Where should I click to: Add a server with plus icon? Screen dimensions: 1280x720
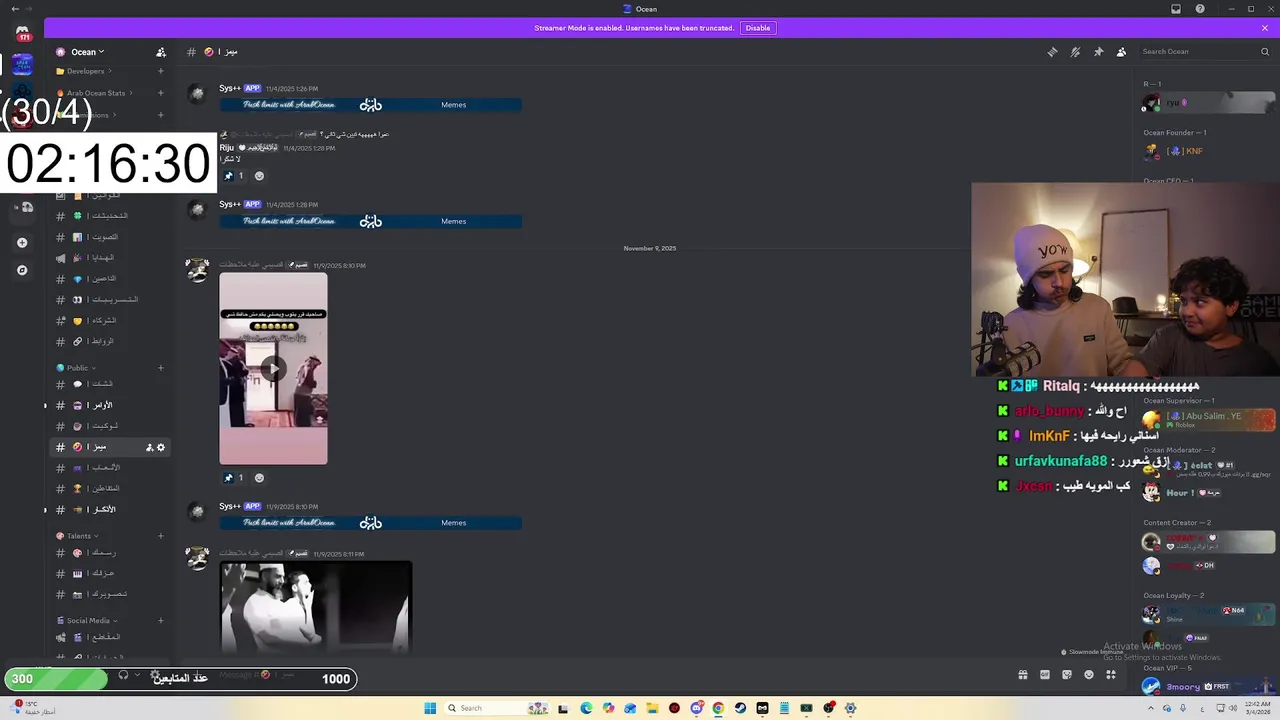click(22, 242)
